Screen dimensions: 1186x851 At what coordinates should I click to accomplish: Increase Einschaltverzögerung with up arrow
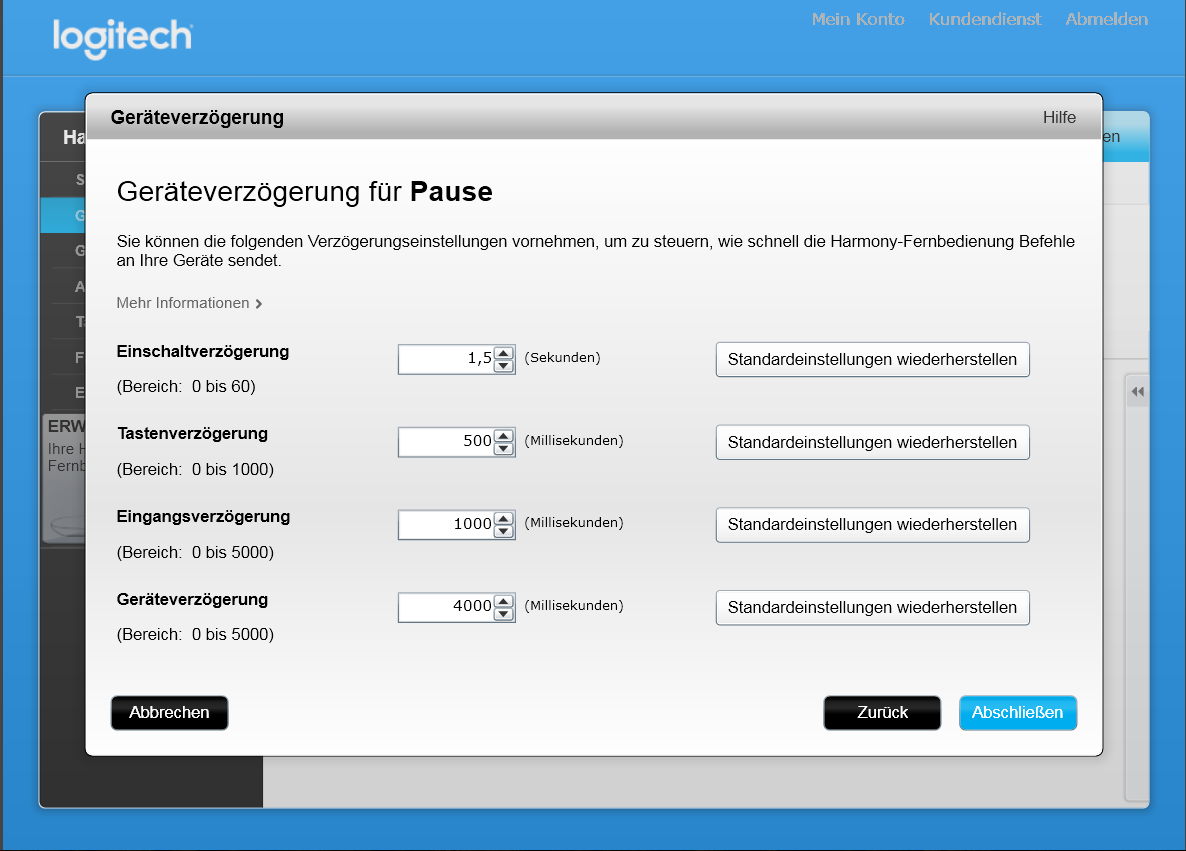pyautogui.click(x=504, y=353)
